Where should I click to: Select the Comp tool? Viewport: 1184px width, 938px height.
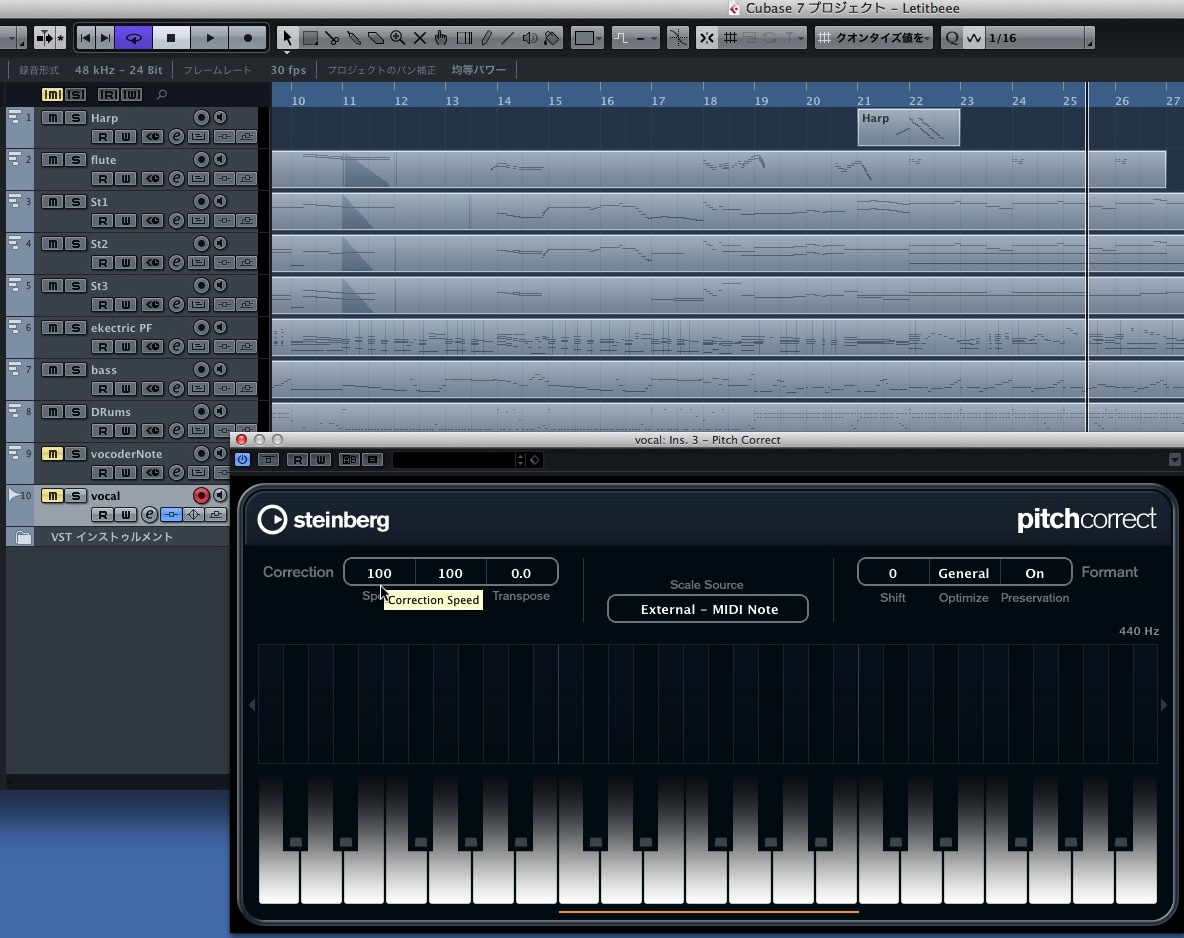pyautogui.click(x=464, y=38)
